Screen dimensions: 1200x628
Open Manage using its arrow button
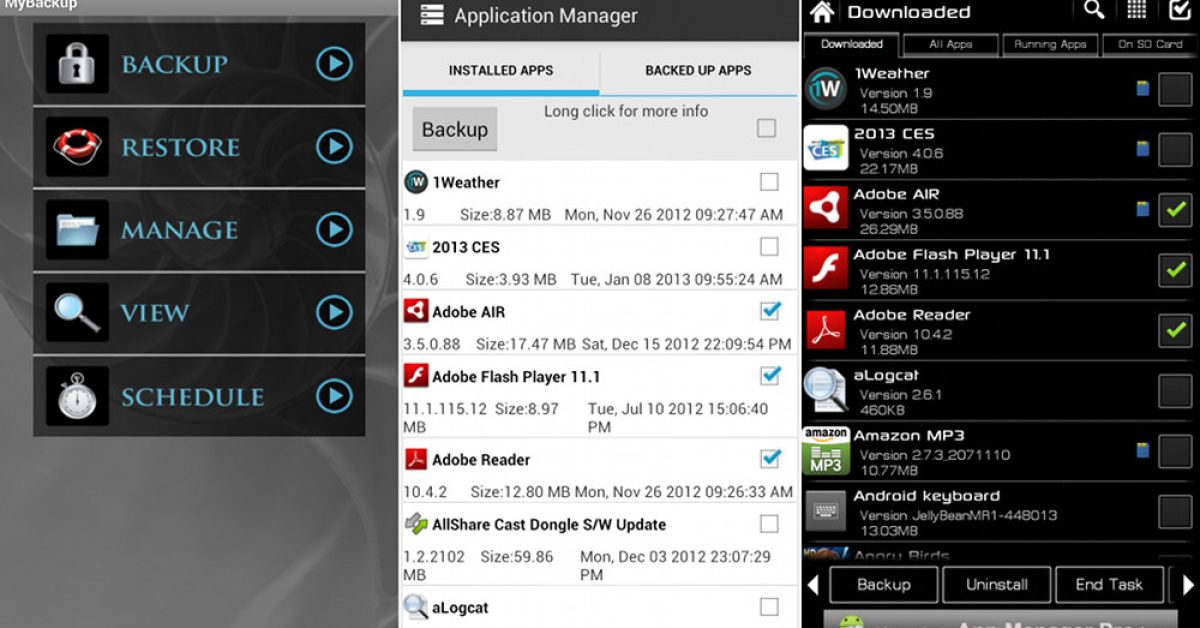(334, 230)
